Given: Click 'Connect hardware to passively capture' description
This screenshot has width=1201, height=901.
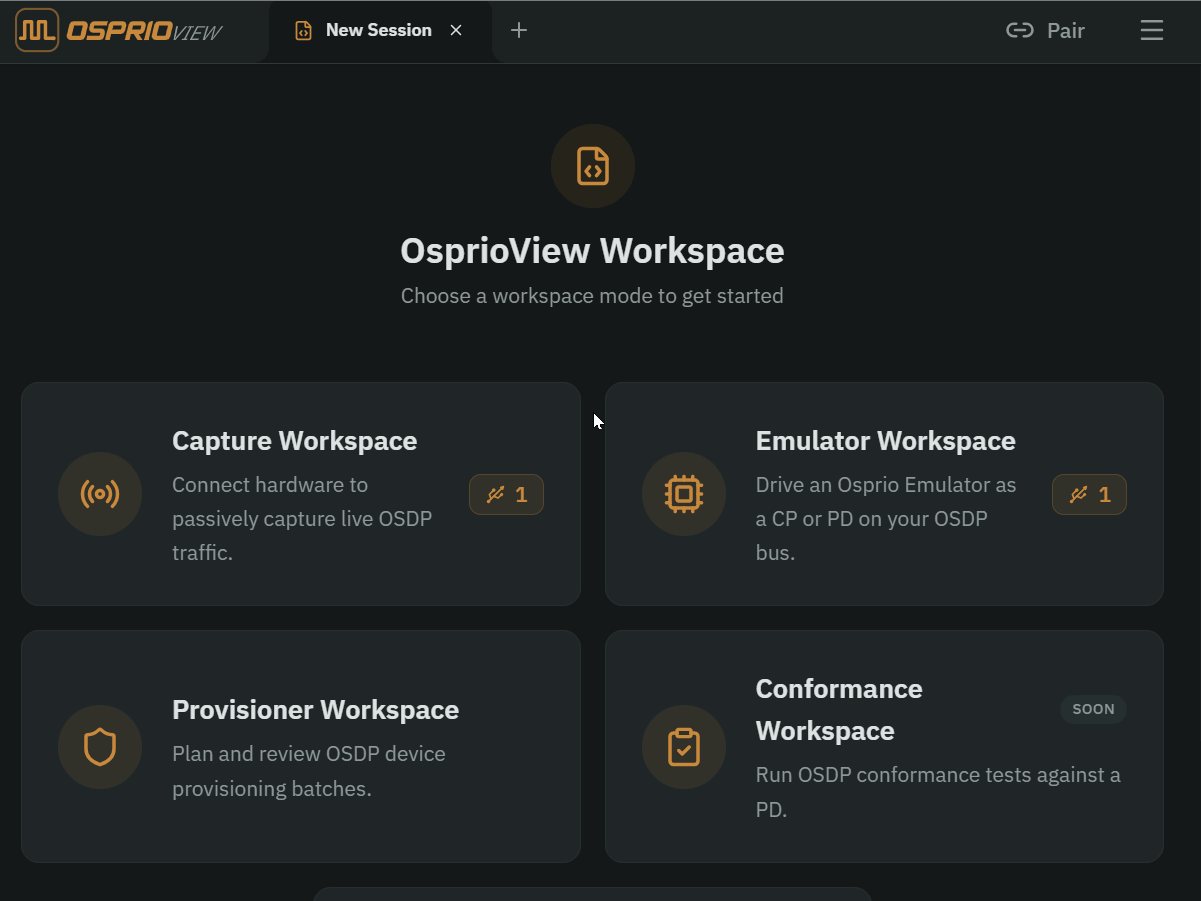Looking at the screenshot, I should tap(302, 518).
